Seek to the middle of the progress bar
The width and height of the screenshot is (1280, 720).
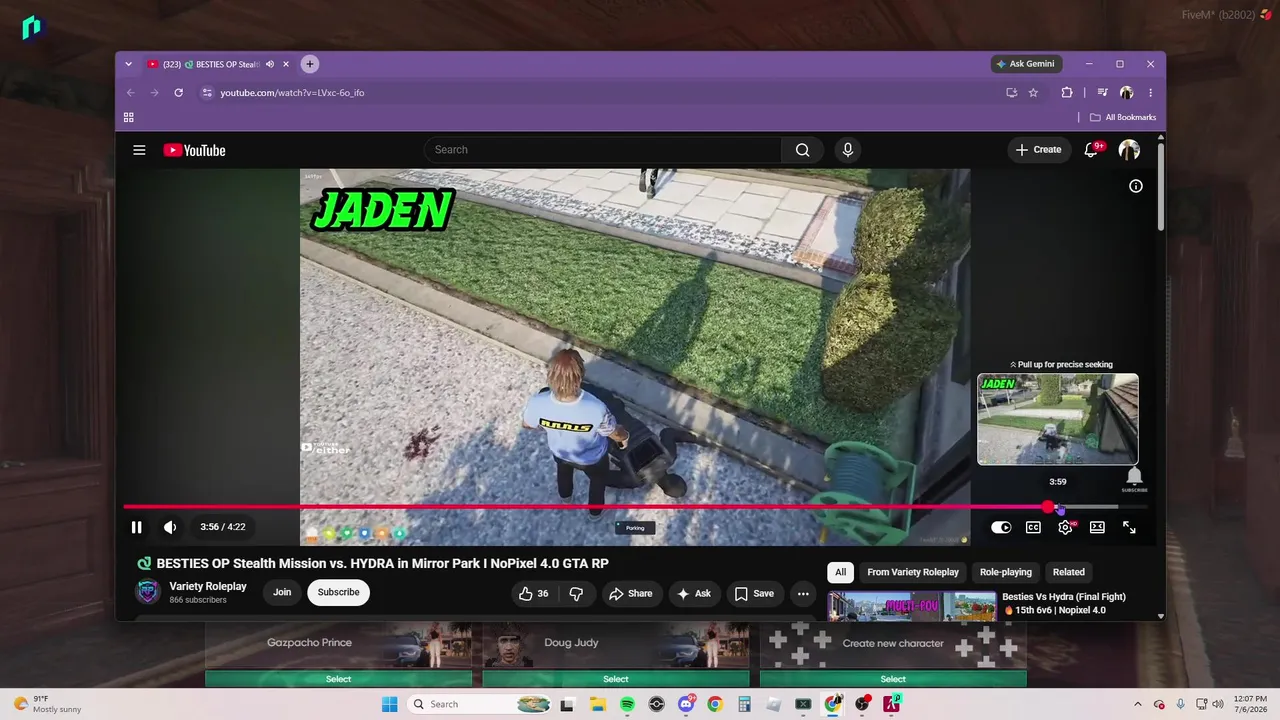point(636,507)
